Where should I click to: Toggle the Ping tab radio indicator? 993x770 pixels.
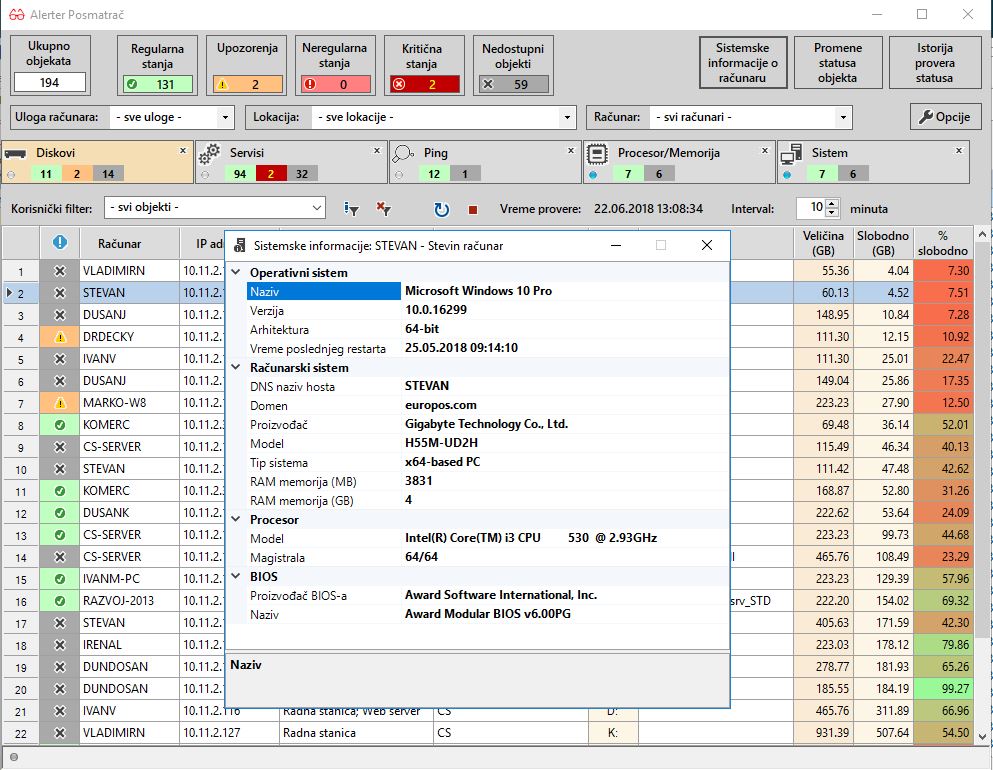398,175
